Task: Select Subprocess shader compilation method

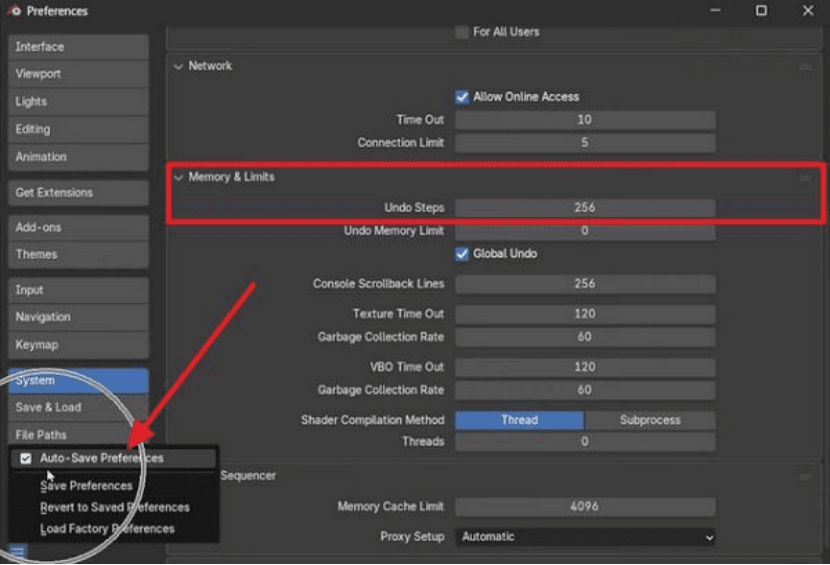Action: [x=650, y=420]
